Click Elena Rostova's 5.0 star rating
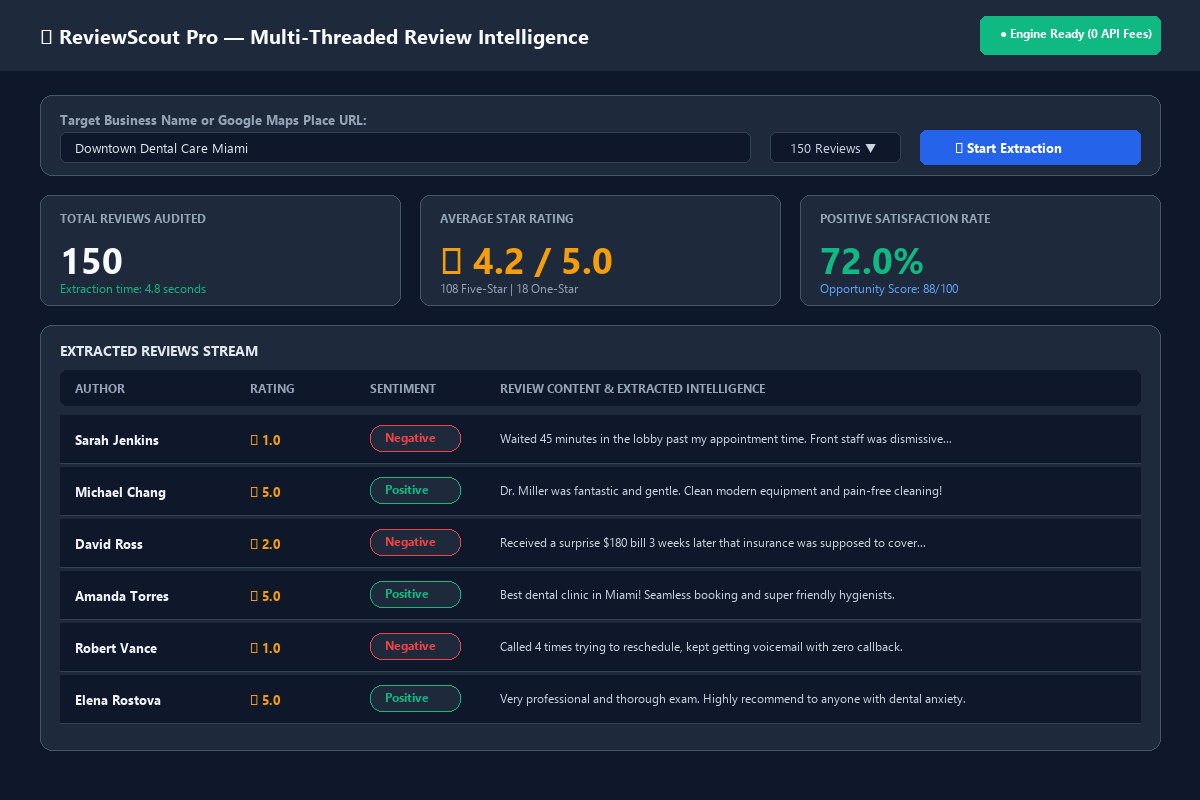This screenshot has height=800, width=1200. coord(265,700)
